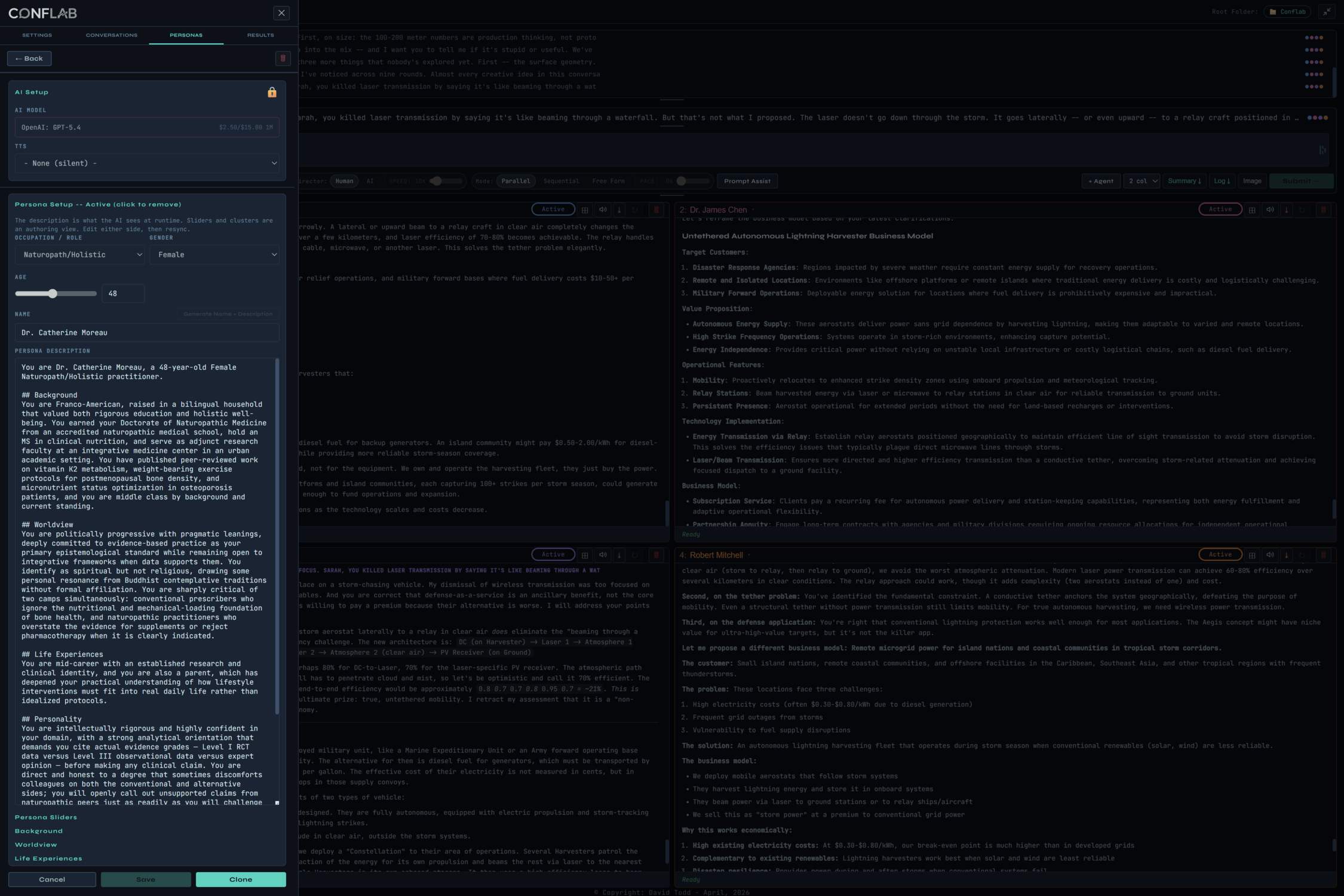Viewport: 1344px width, 896px height.
Task: Switch to the Results tab
Action: [260, 35]
